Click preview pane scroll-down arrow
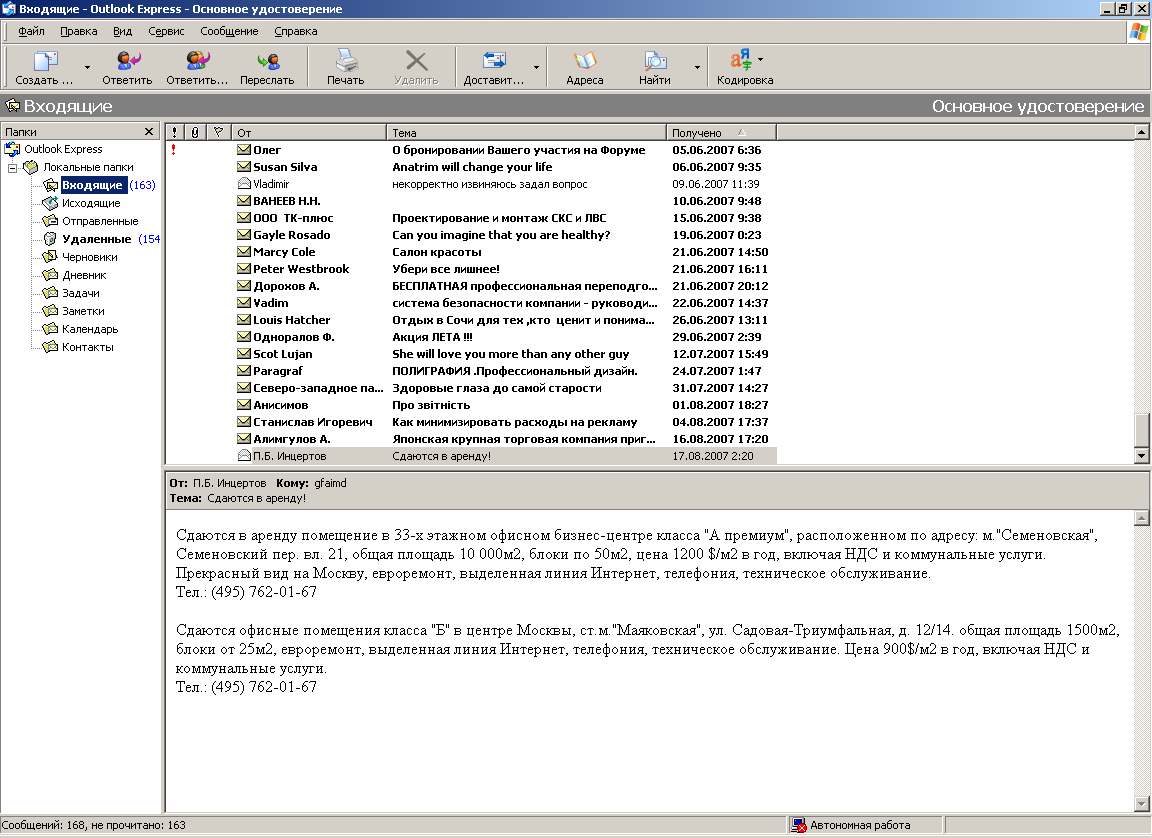 (1142, 804)
